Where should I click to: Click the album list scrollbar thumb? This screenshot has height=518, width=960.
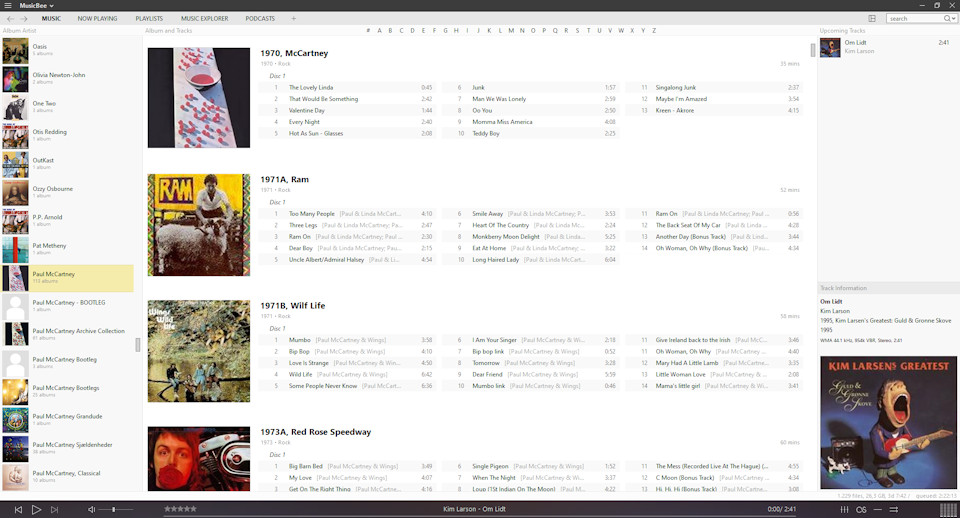tap(812, 50)
